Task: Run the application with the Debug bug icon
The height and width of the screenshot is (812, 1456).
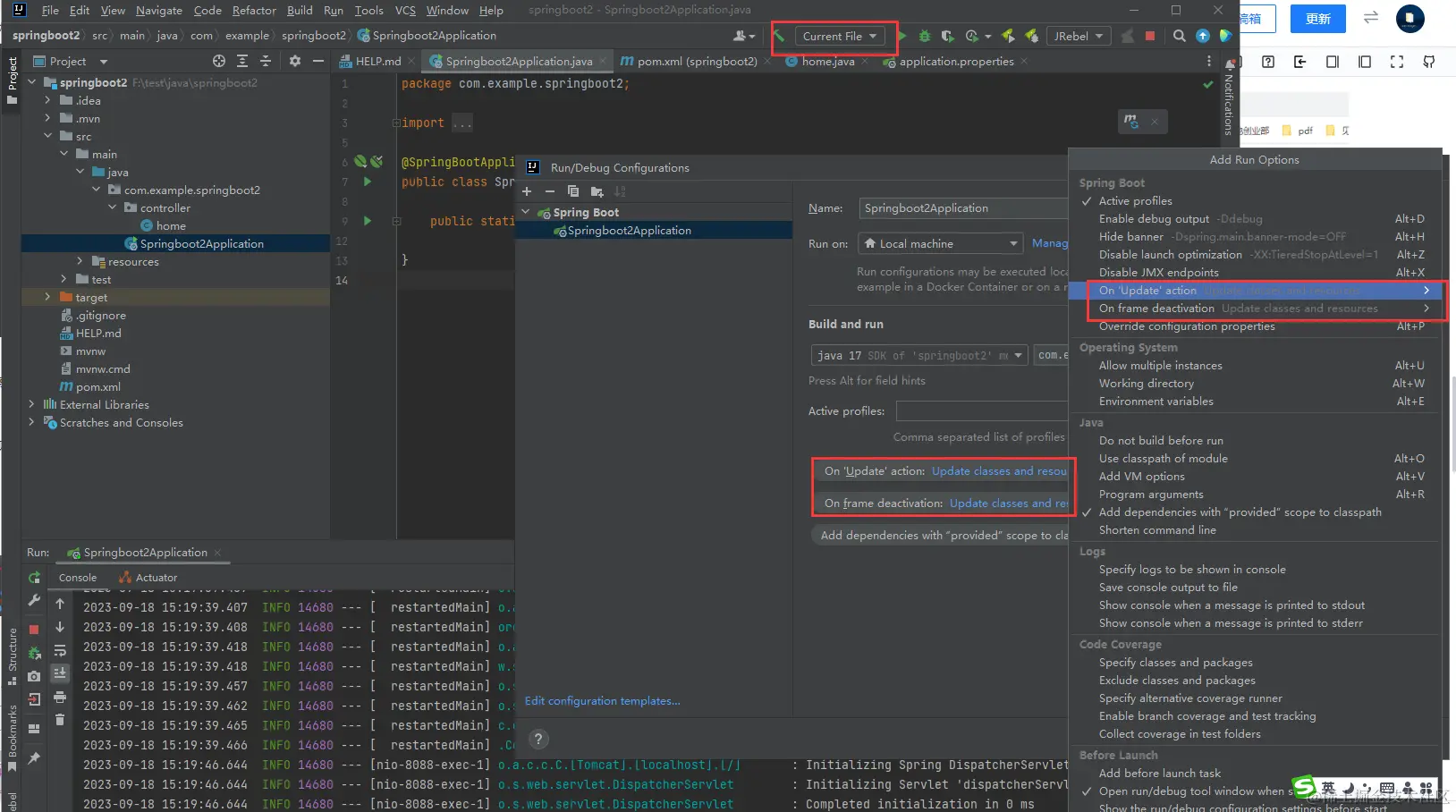Action: (x=925, y=36)
